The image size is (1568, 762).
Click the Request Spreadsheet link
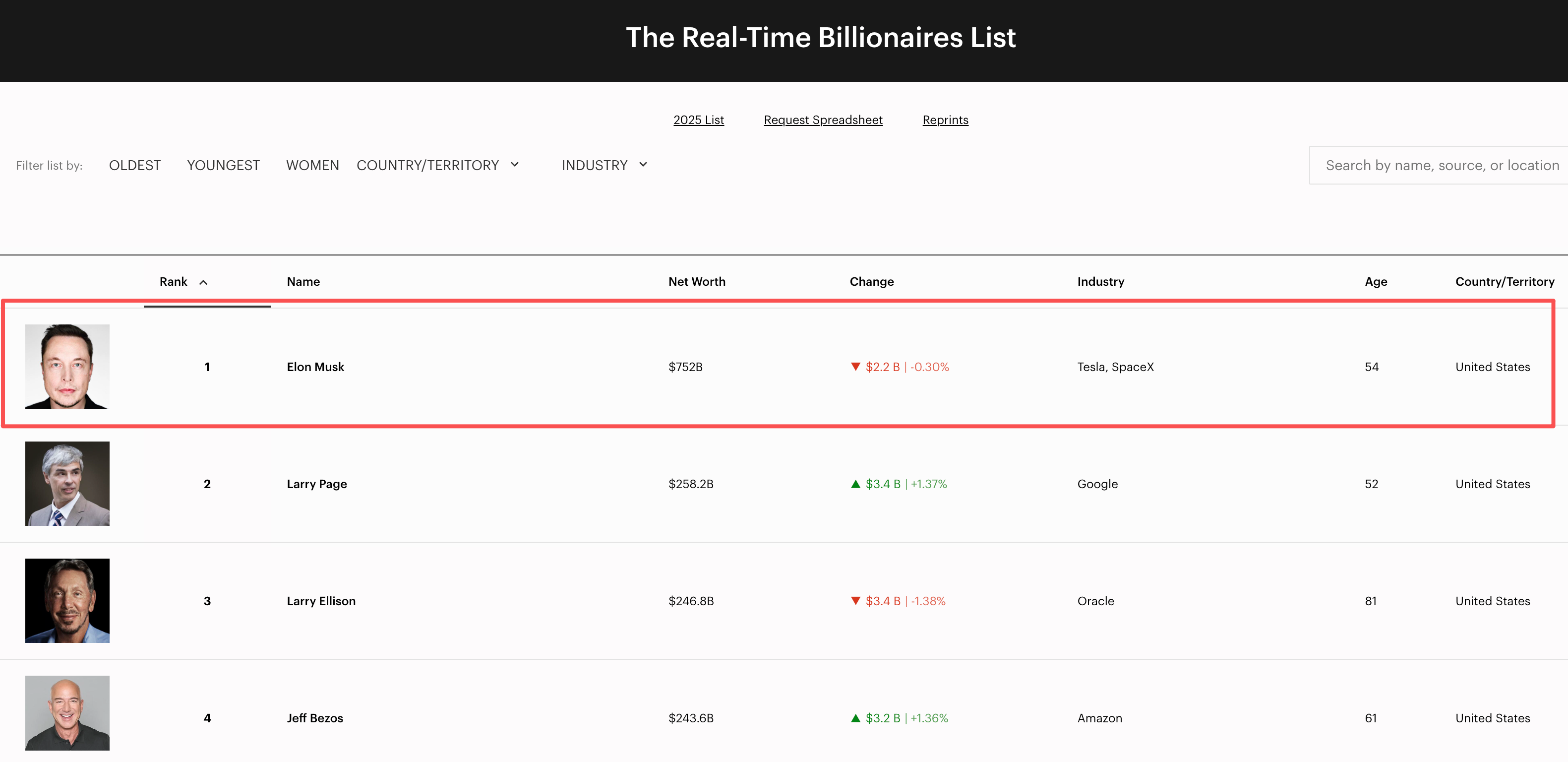click(x=823, y=120)
